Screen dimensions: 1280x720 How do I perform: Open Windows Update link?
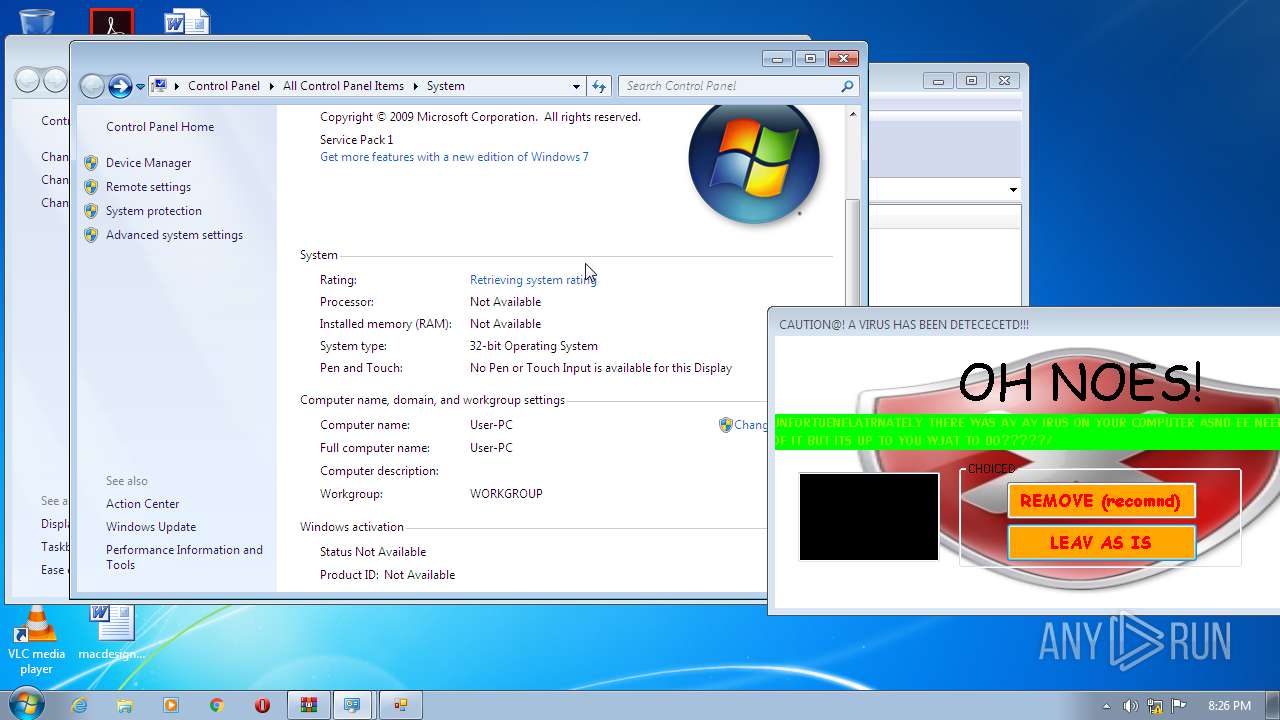click(151, 527)
